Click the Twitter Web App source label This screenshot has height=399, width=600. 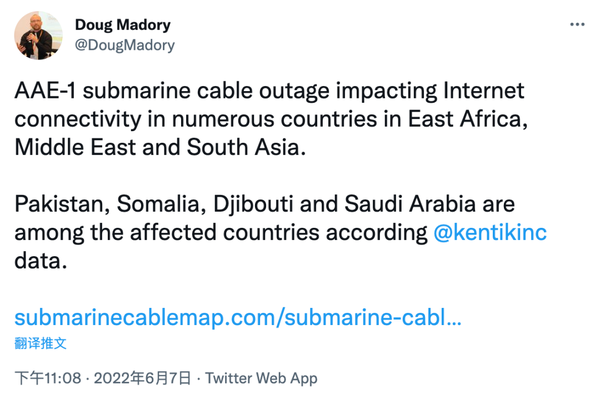click(261, 378)
